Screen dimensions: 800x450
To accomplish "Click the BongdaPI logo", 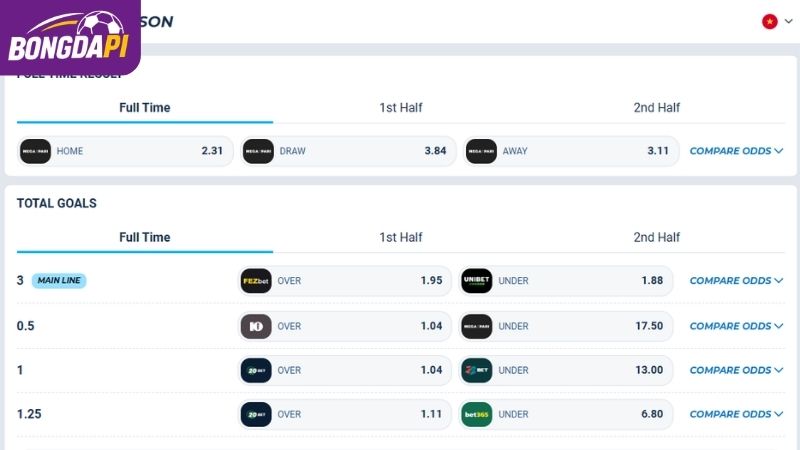I will pyautogui.click(x=70, y=37).
